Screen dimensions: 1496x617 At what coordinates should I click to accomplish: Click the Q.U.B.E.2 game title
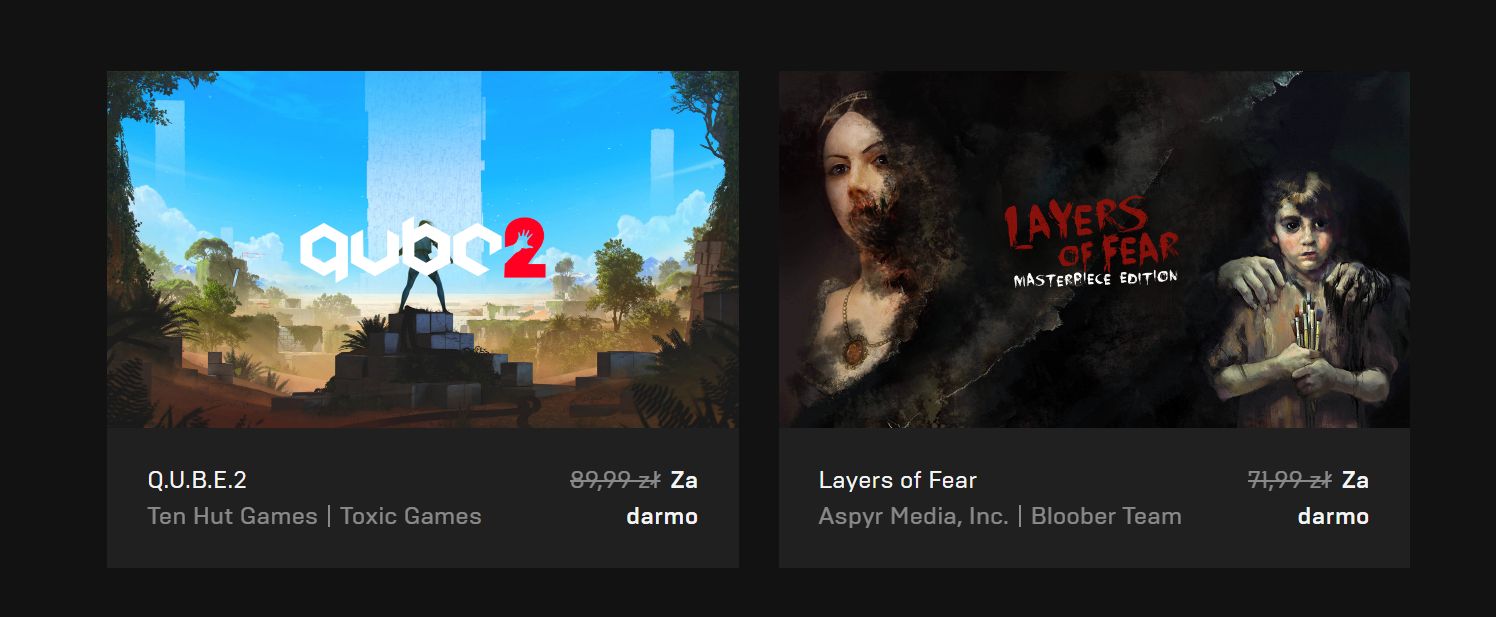(197, 480)
